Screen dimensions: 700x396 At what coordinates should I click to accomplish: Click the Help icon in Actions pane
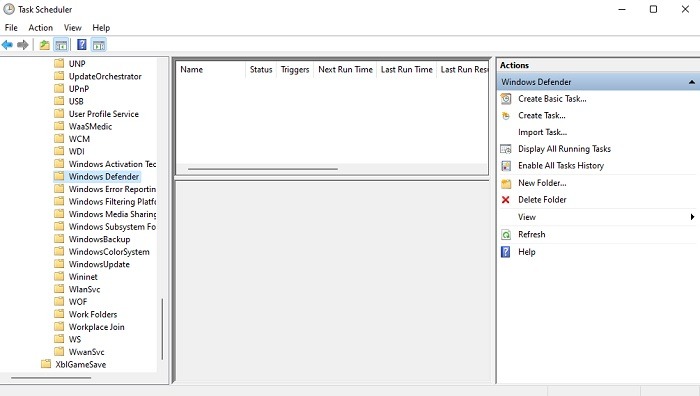coord(505,252)
